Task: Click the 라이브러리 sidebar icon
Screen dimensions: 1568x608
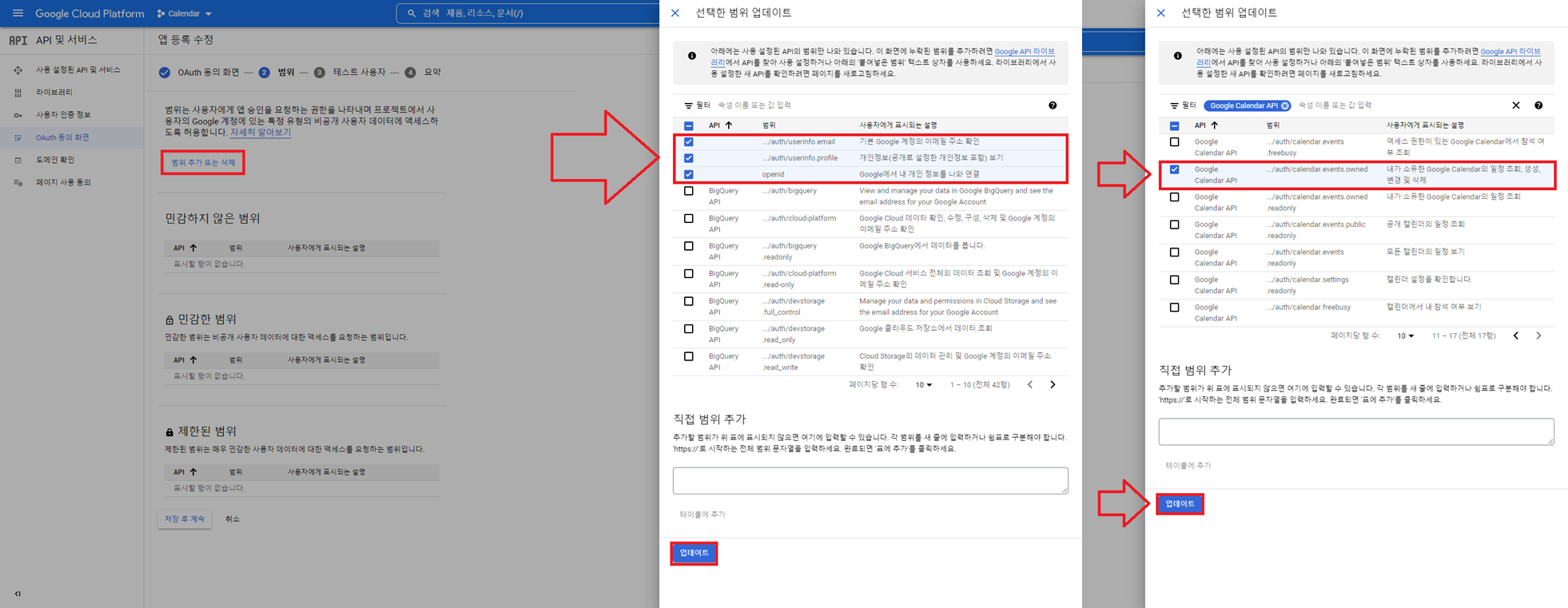Action: [x=18, y=93]
